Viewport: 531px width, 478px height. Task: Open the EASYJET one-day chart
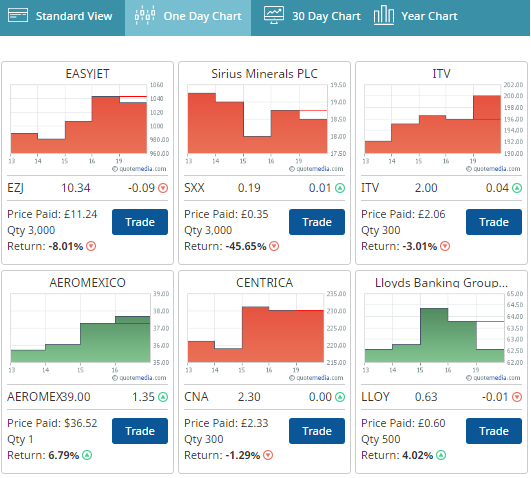pyautogui.click(x=87, y=127)
